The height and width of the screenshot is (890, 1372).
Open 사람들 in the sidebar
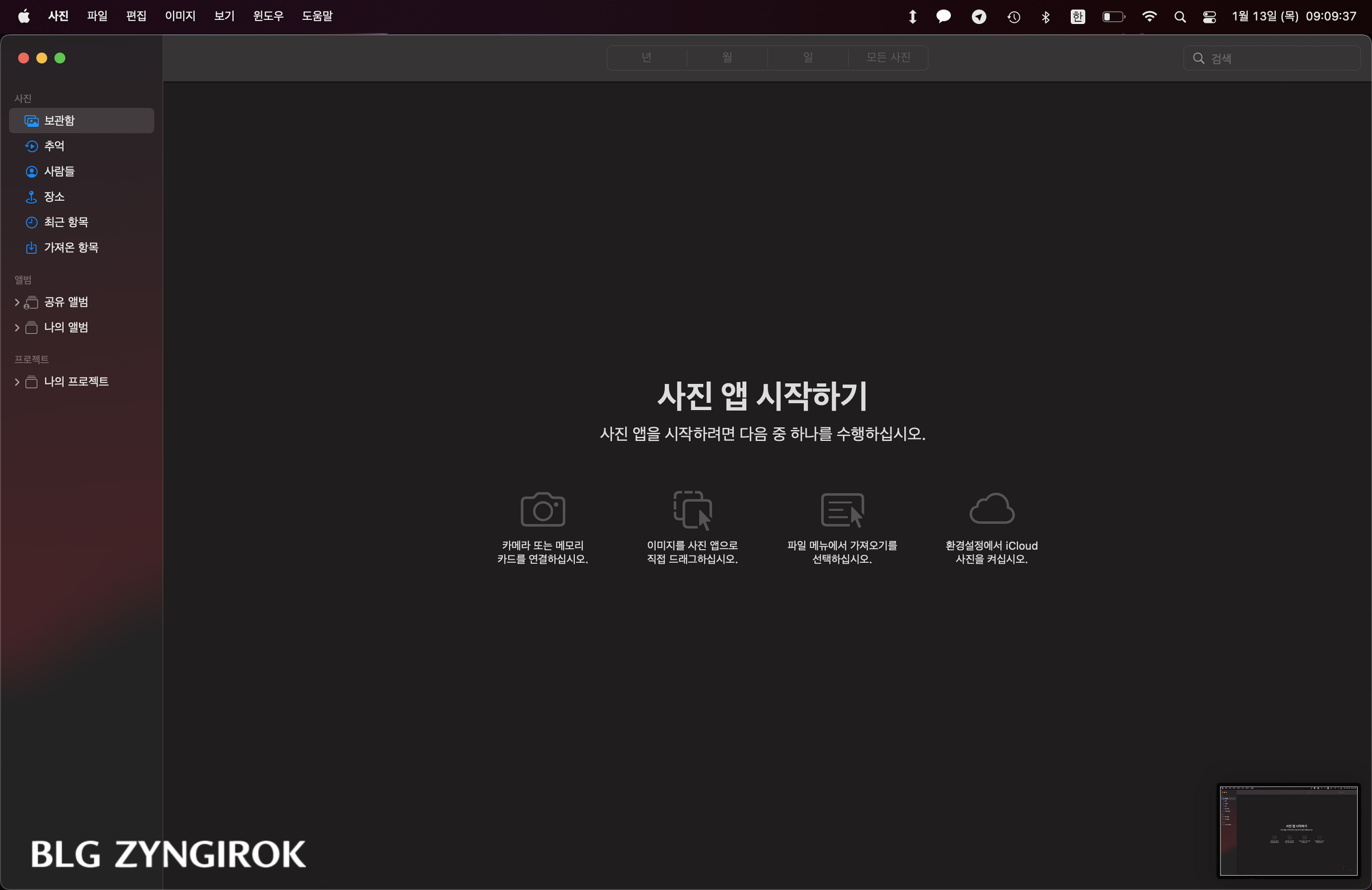coord(60,171)
